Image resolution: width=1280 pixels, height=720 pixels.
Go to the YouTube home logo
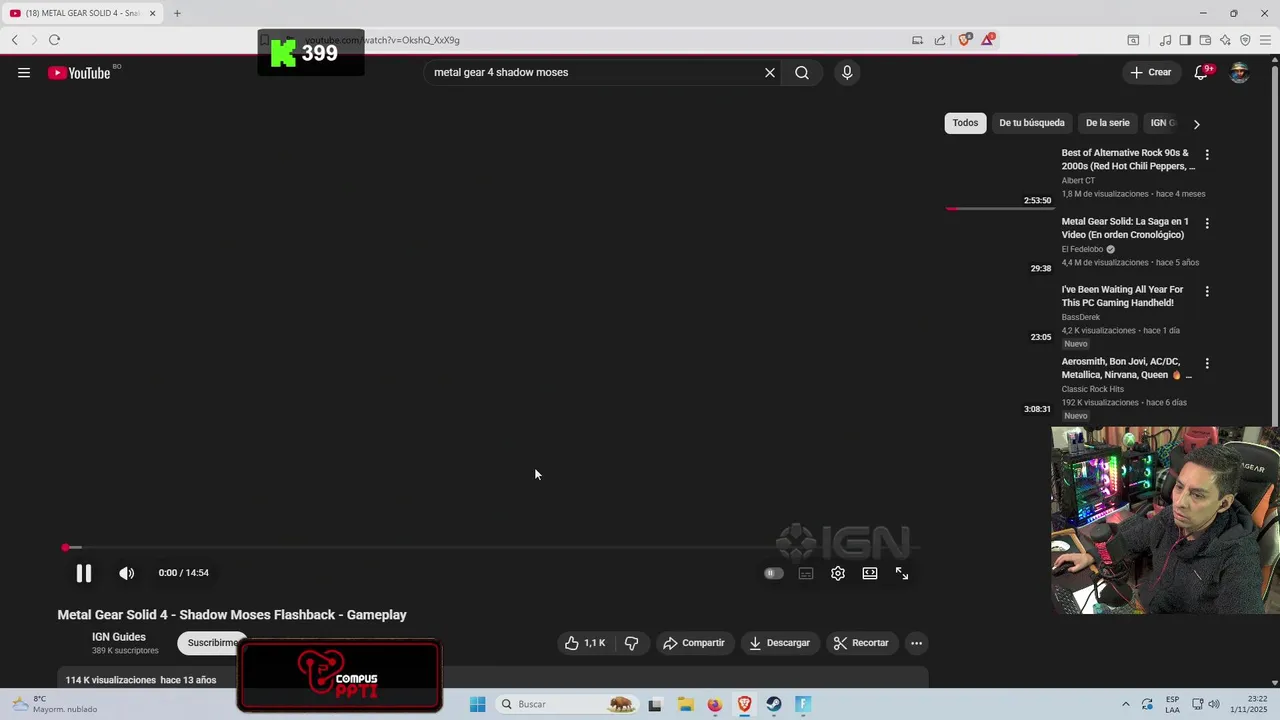(79, 73)
